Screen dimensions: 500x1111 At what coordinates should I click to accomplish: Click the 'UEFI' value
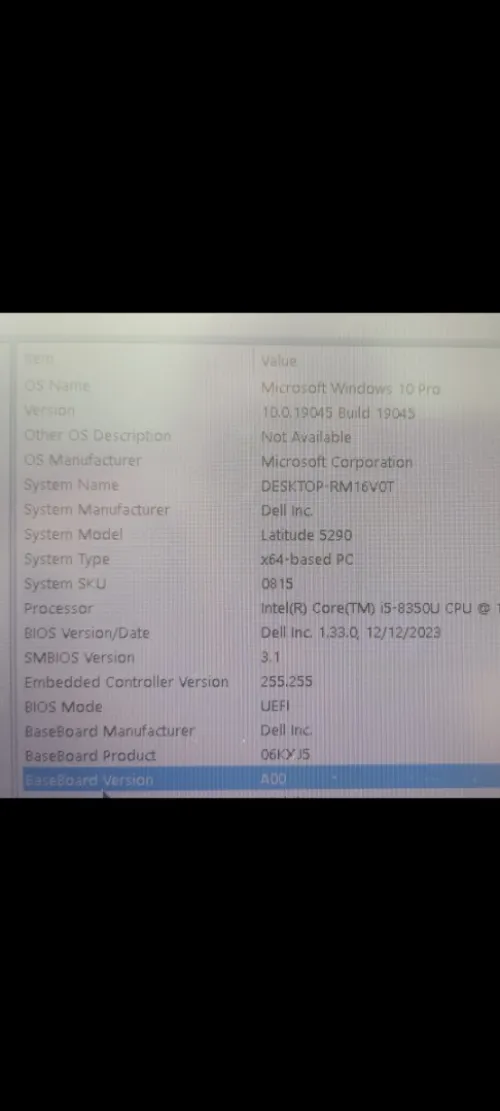click(275, 706)
